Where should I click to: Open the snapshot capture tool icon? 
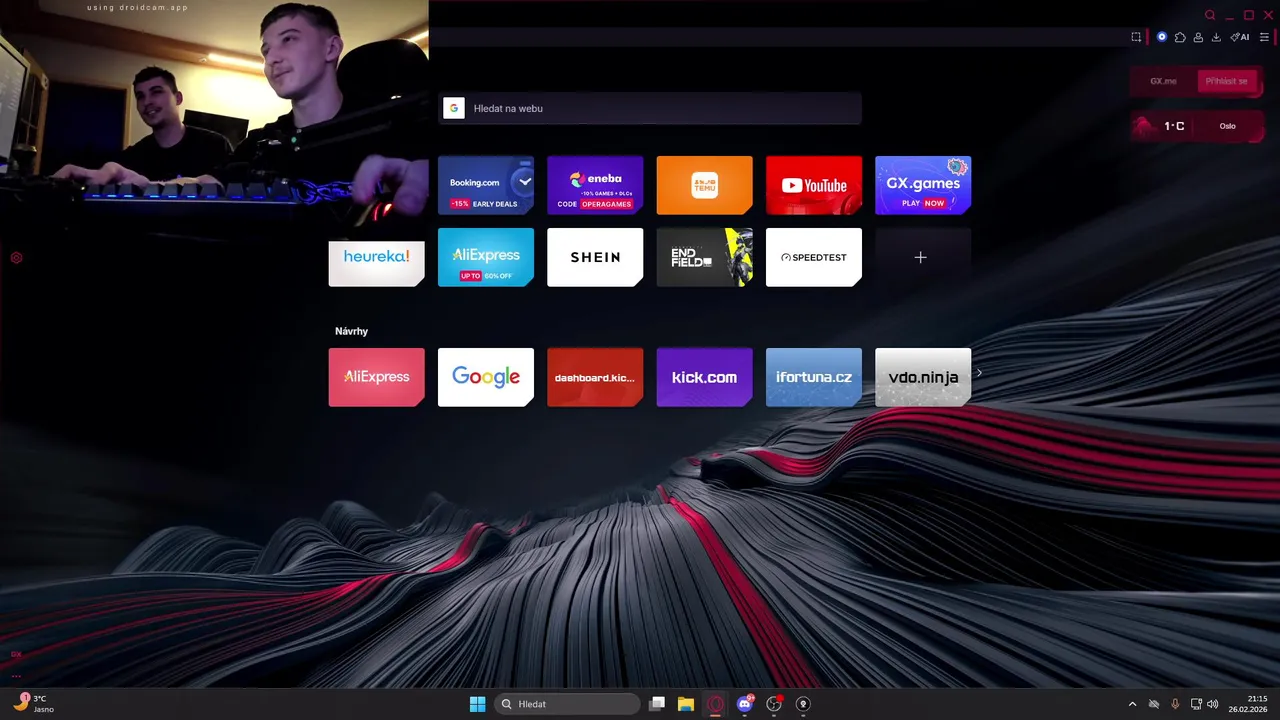[1136, 37]
